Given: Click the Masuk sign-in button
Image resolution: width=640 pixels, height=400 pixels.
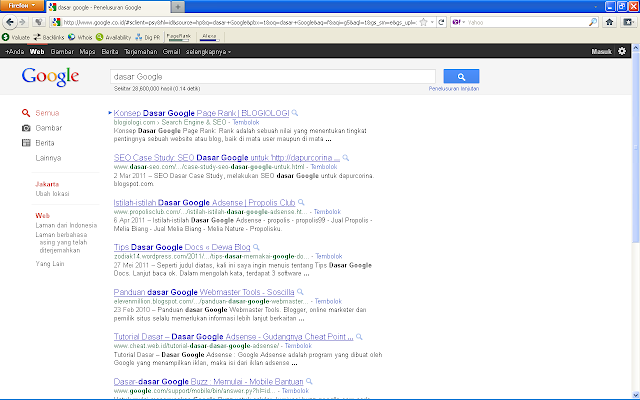Looking at the screenshot, I should pos(601,51).
